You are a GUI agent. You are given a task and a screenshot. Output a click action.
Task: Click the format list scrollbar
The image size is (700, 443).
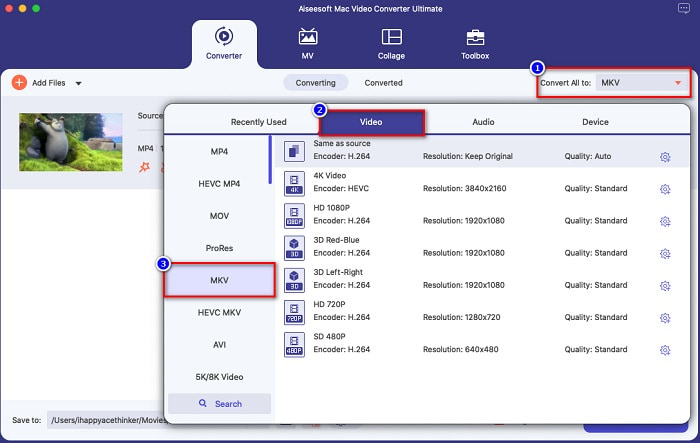(x=270, y=160)
